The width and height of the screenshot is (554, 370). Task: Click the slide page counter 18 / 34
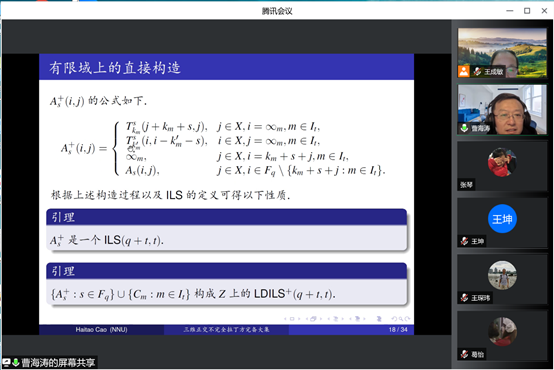pyautogui.click(x=398, y=329)
